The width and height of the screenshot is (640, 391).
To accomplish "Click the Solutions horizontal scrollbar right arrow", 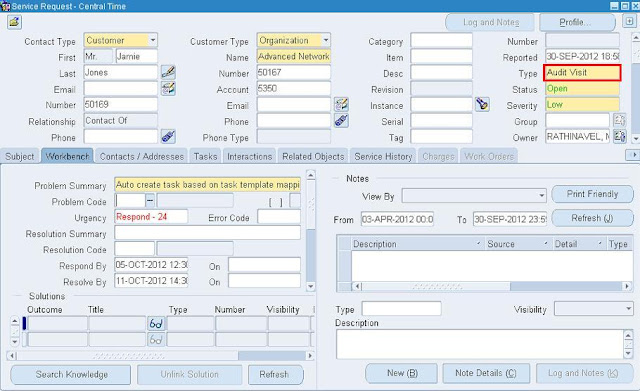I will point(310,355).
